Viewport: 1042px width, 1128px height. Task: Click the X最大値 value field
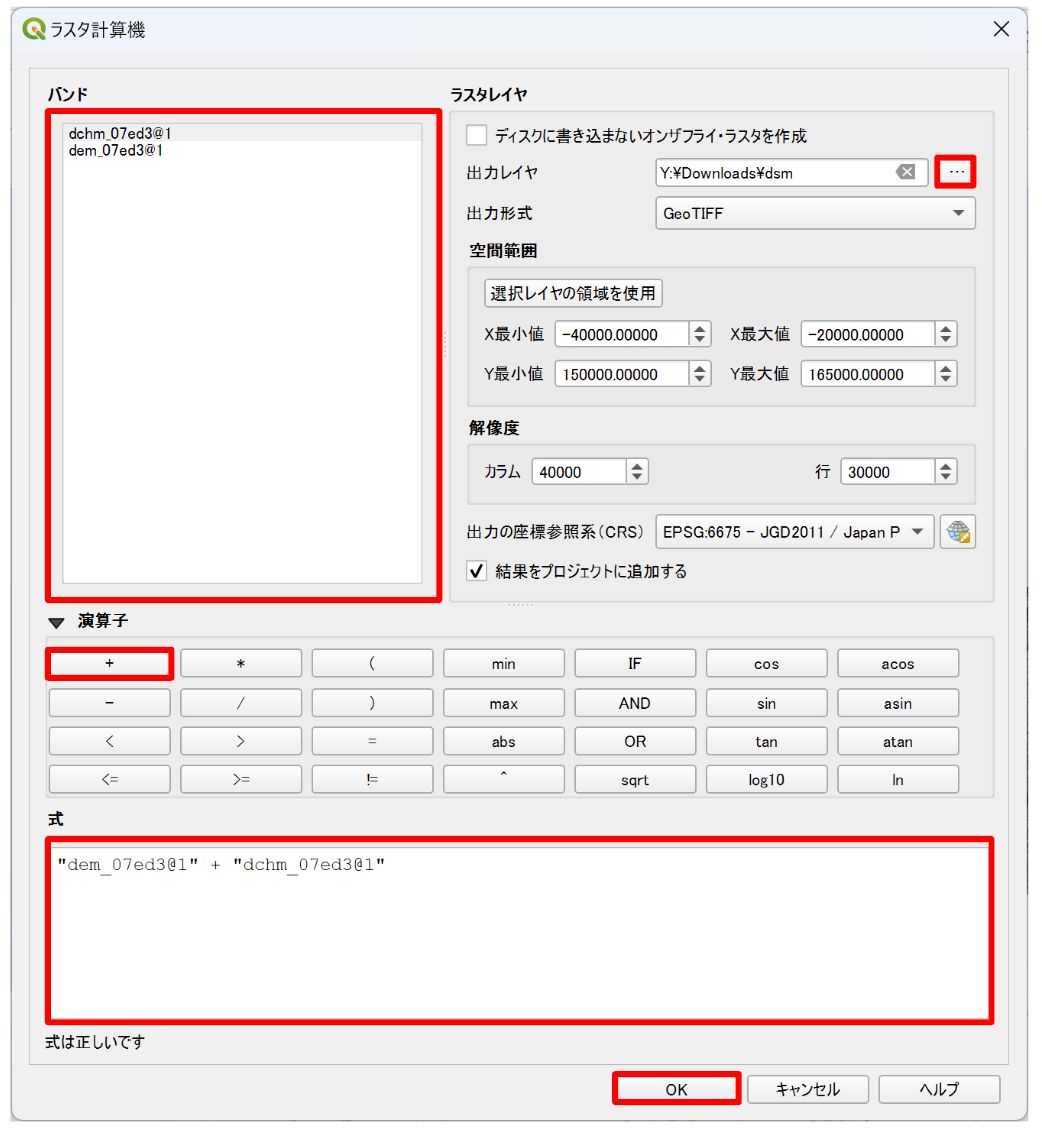[868, 335]
